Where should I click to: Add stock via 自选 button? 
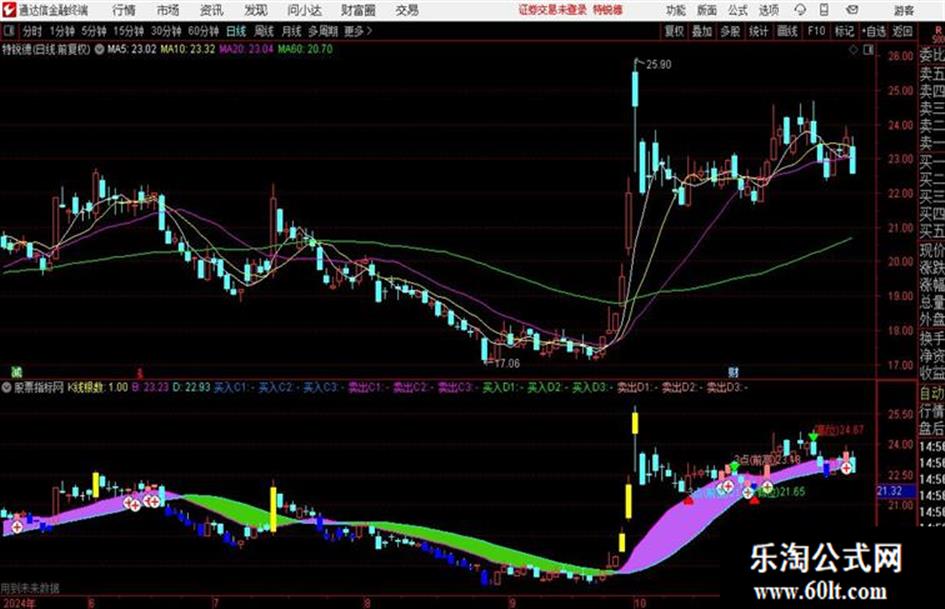pyautogui.click(x=874, y=31)
